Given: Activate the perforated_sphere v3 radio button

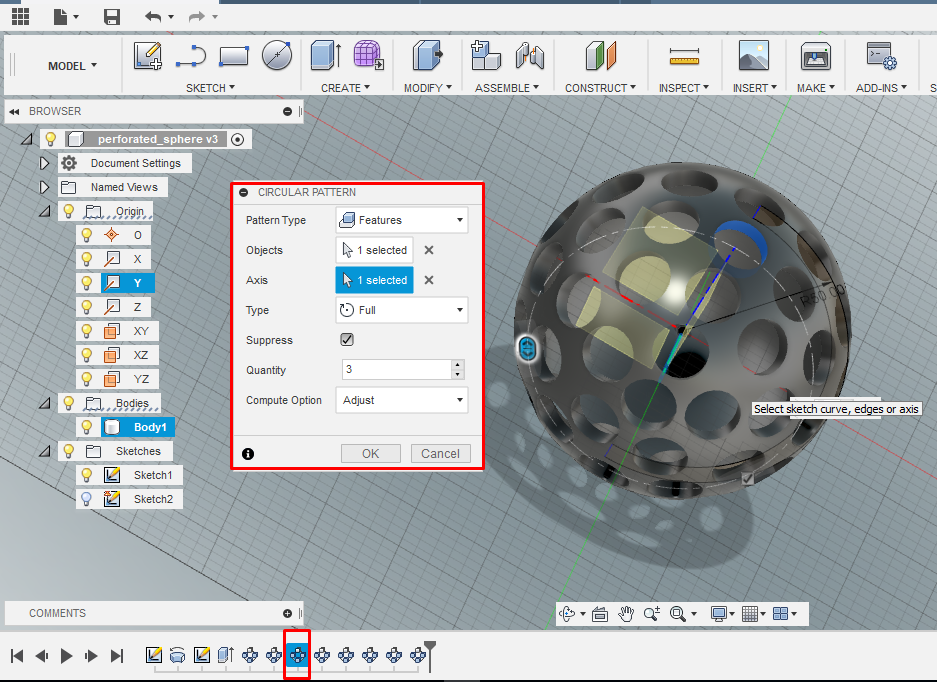Looking at the screenshot, I should (237, 139).
